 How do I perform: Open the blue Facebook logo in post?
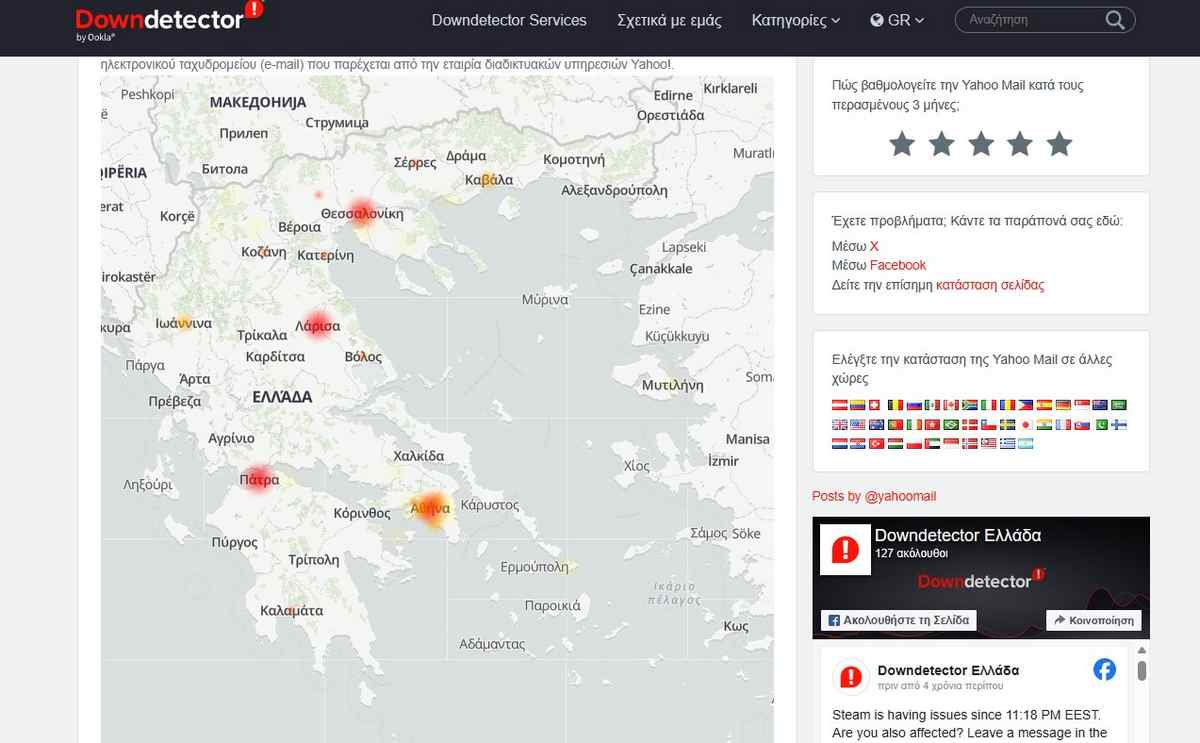click(1104, 670)
